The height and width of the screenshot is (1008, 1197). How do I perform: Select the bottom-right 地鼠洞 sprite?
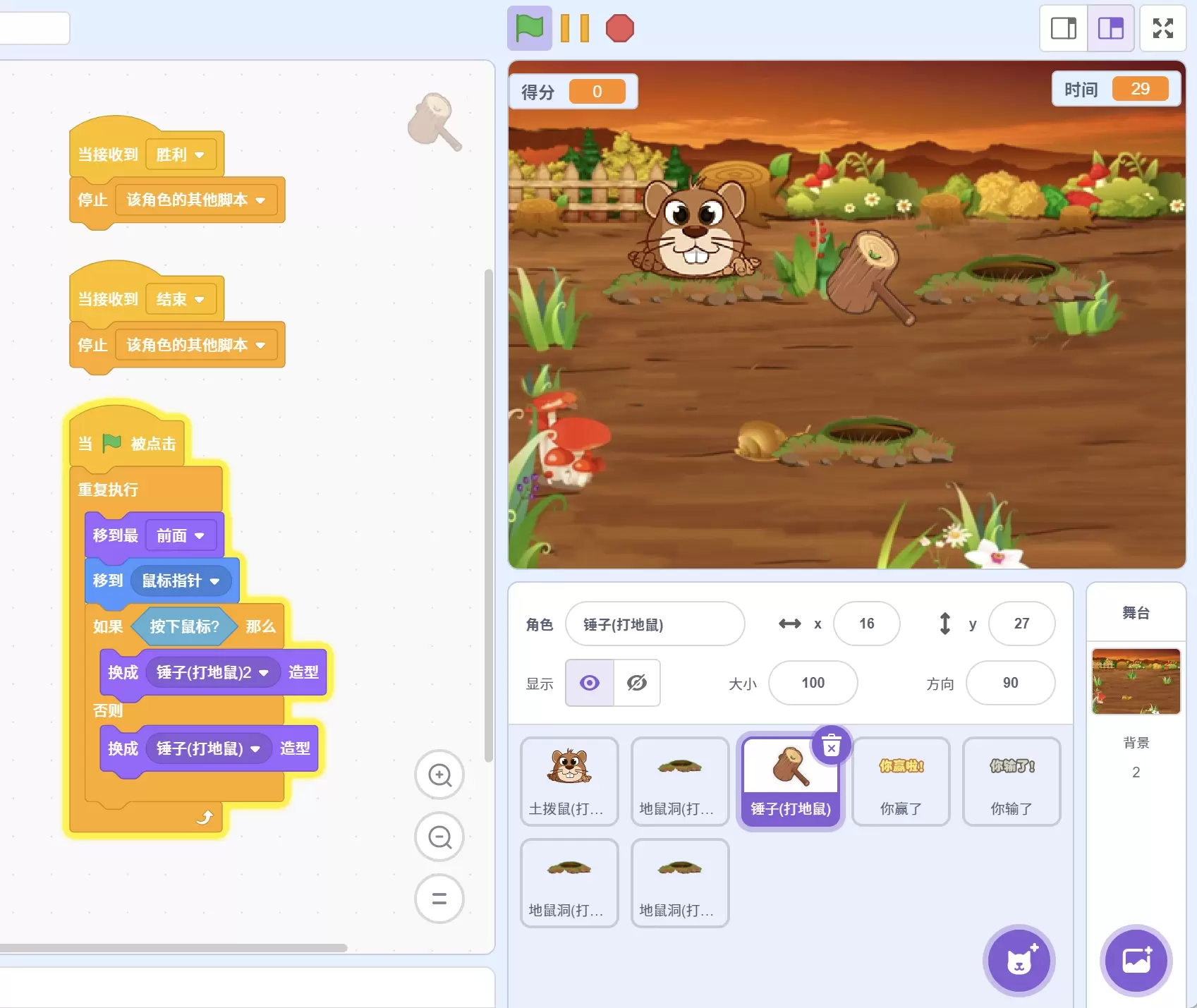[680, 883]
